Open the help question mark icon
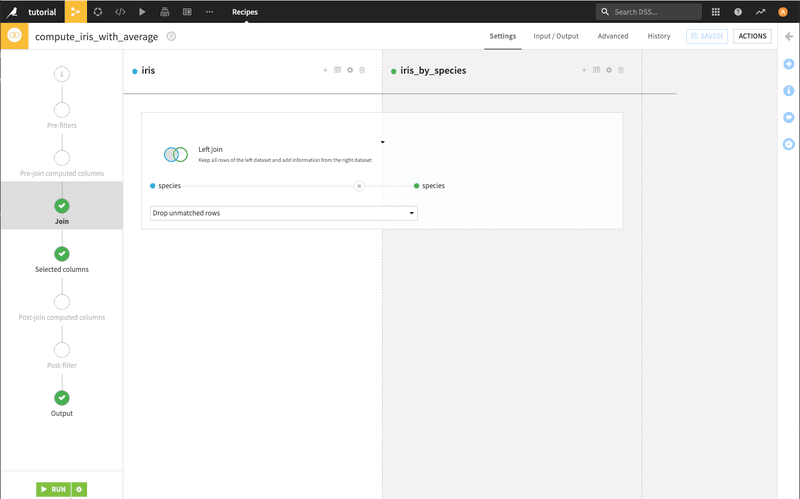The image size is (800, 499). point(738,12)
